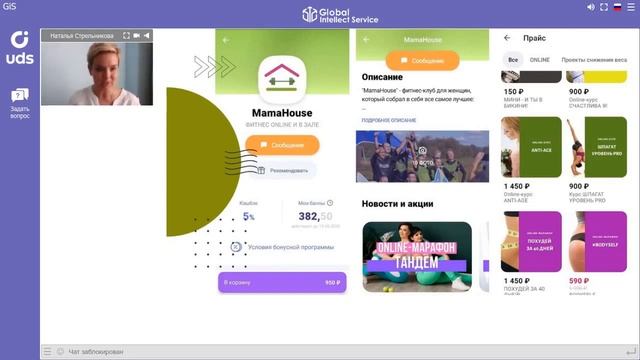Click the presenter video of Наталья Стрельникова
Screen dimensions: 640x360
click(97, 73)
